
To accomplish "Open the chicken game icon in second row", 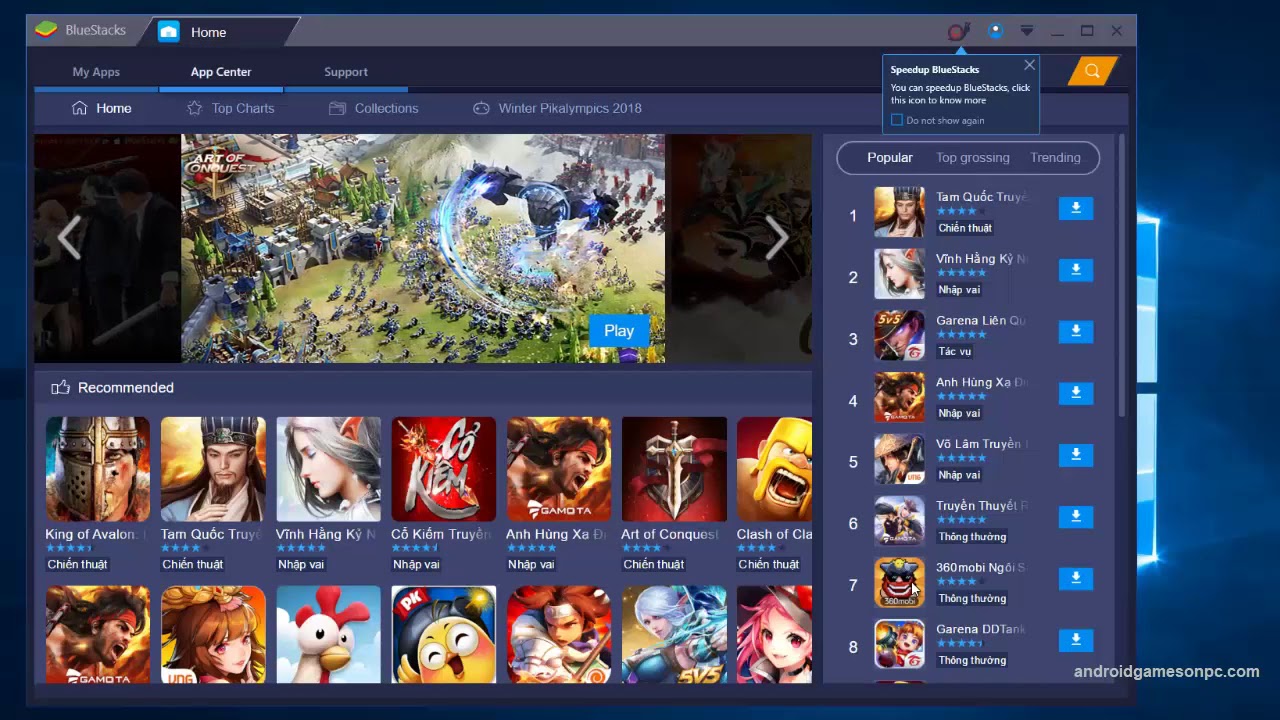I will click(328, 634).
